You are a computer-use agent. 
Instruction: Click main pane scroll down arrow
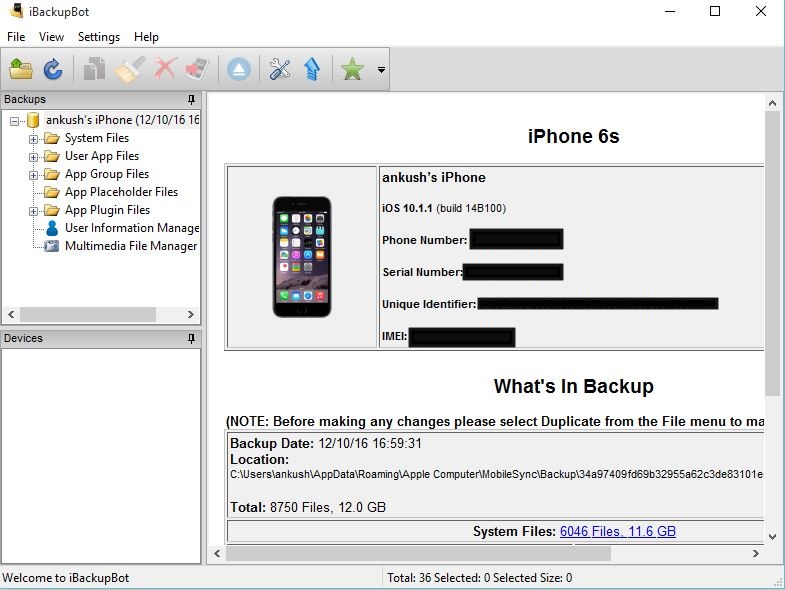(772, 536)
